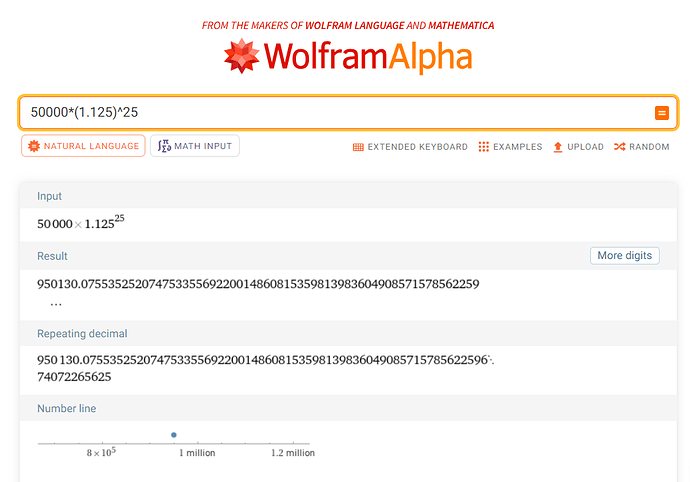Click the orange compute equals button
The width and height of the screenshot is (690, 482).
[661, 113]
